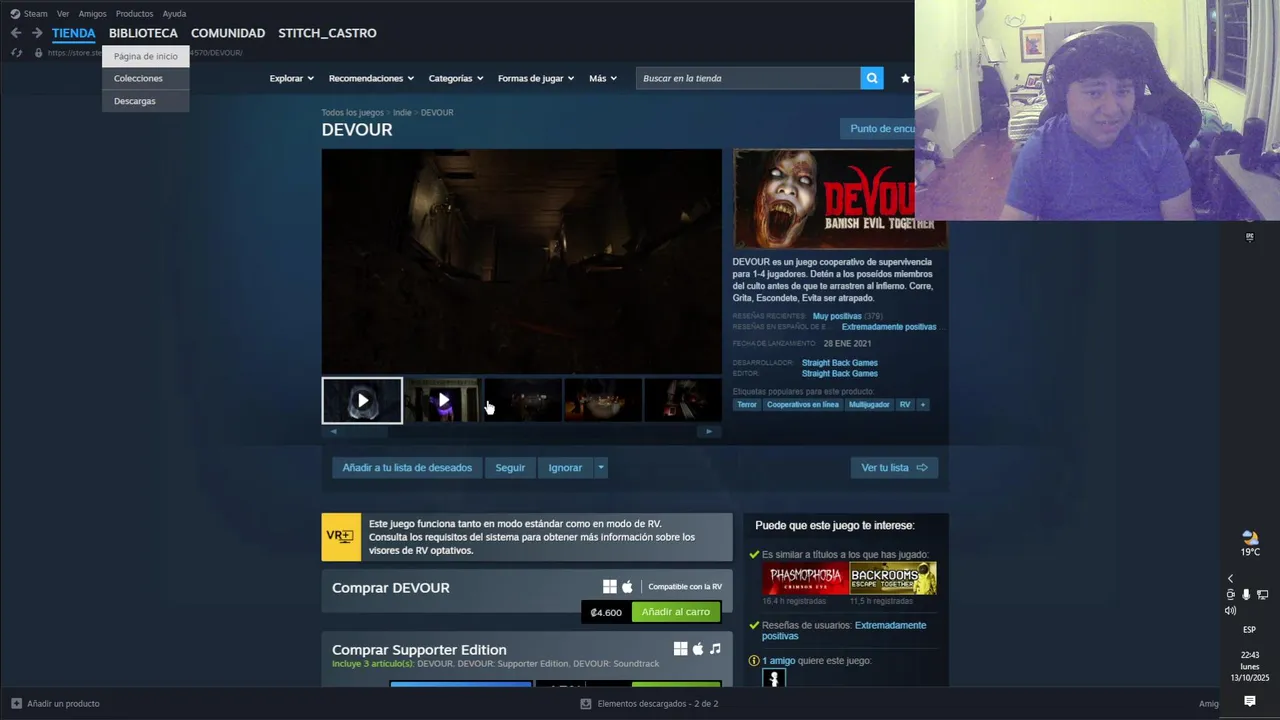The width and height of the screenshot is (1280, 720).
Task: Show hidden tray icons chevron
Action: (x=1230, y=578)
